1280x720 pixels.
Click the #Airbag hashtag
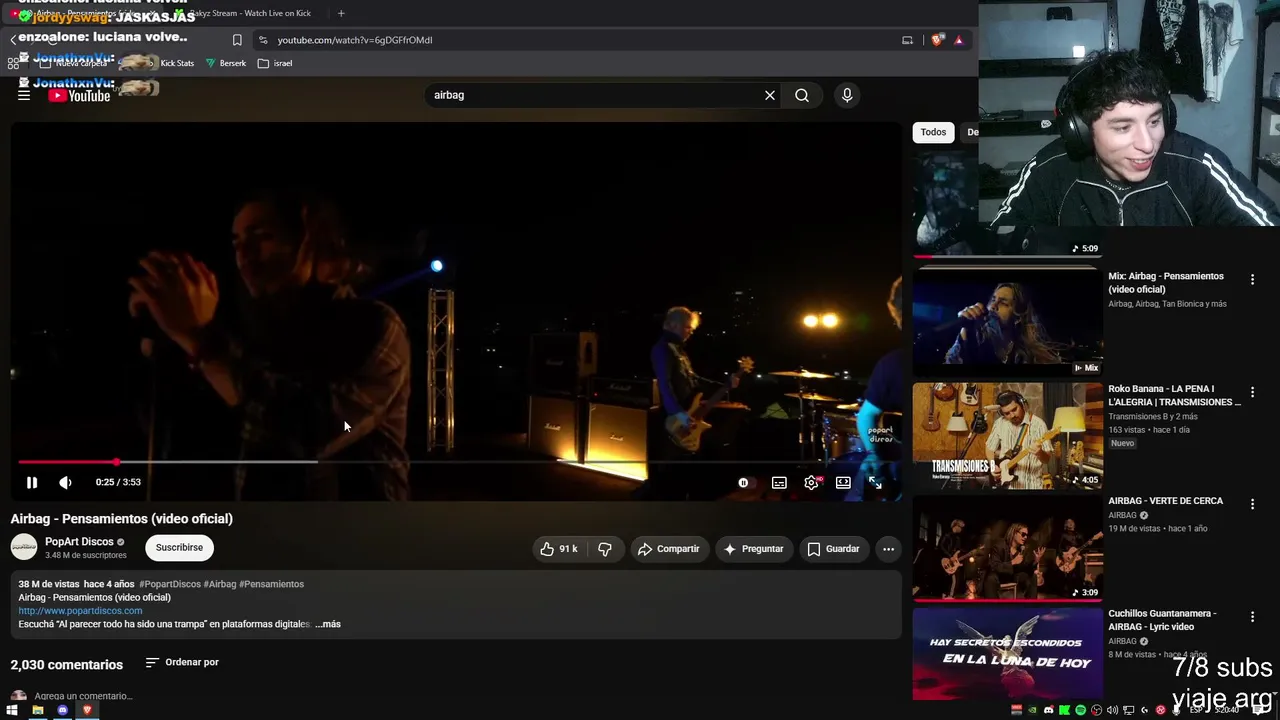tap(220, 584)
